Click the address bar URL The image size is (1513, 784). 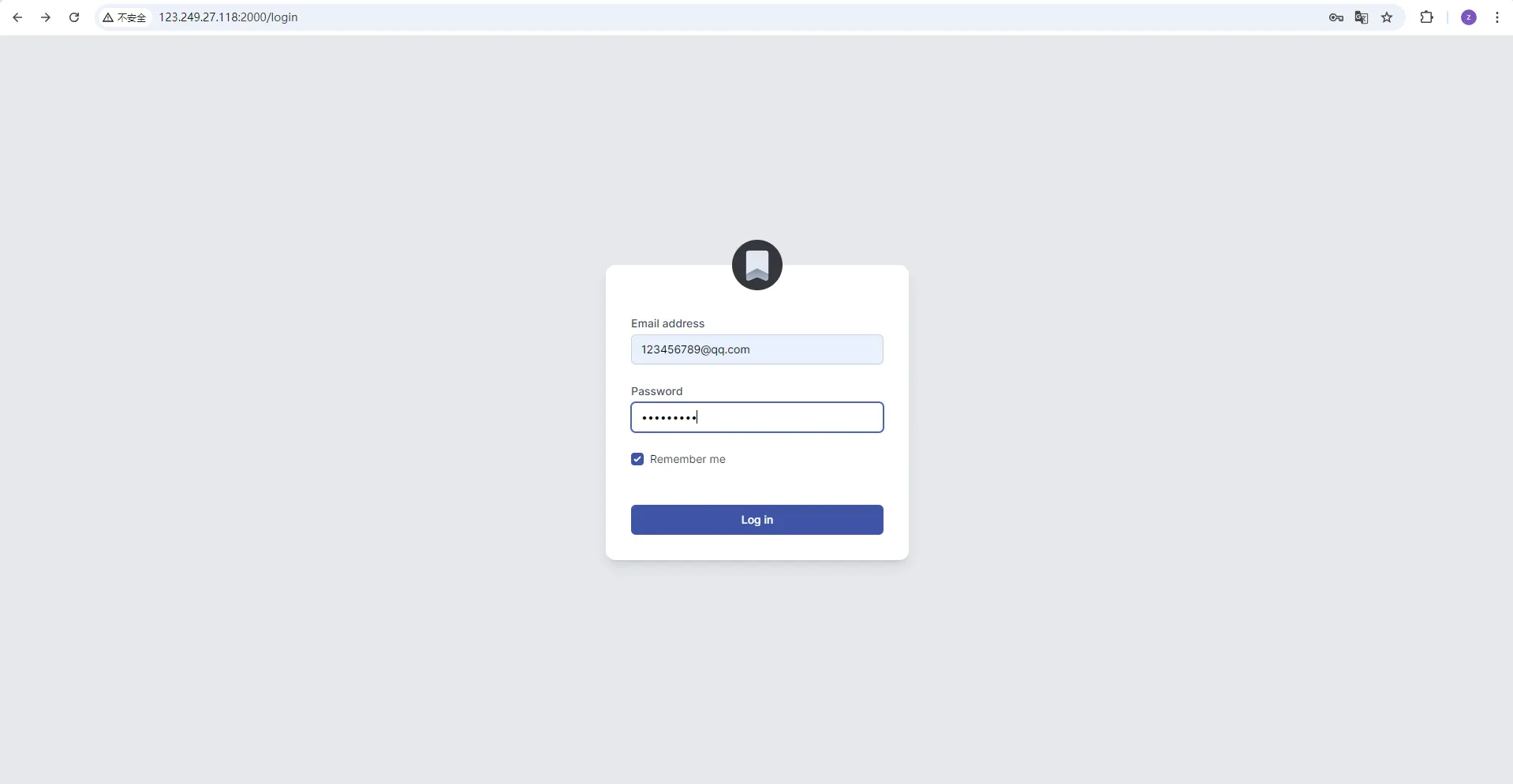(x=228, y=17)
